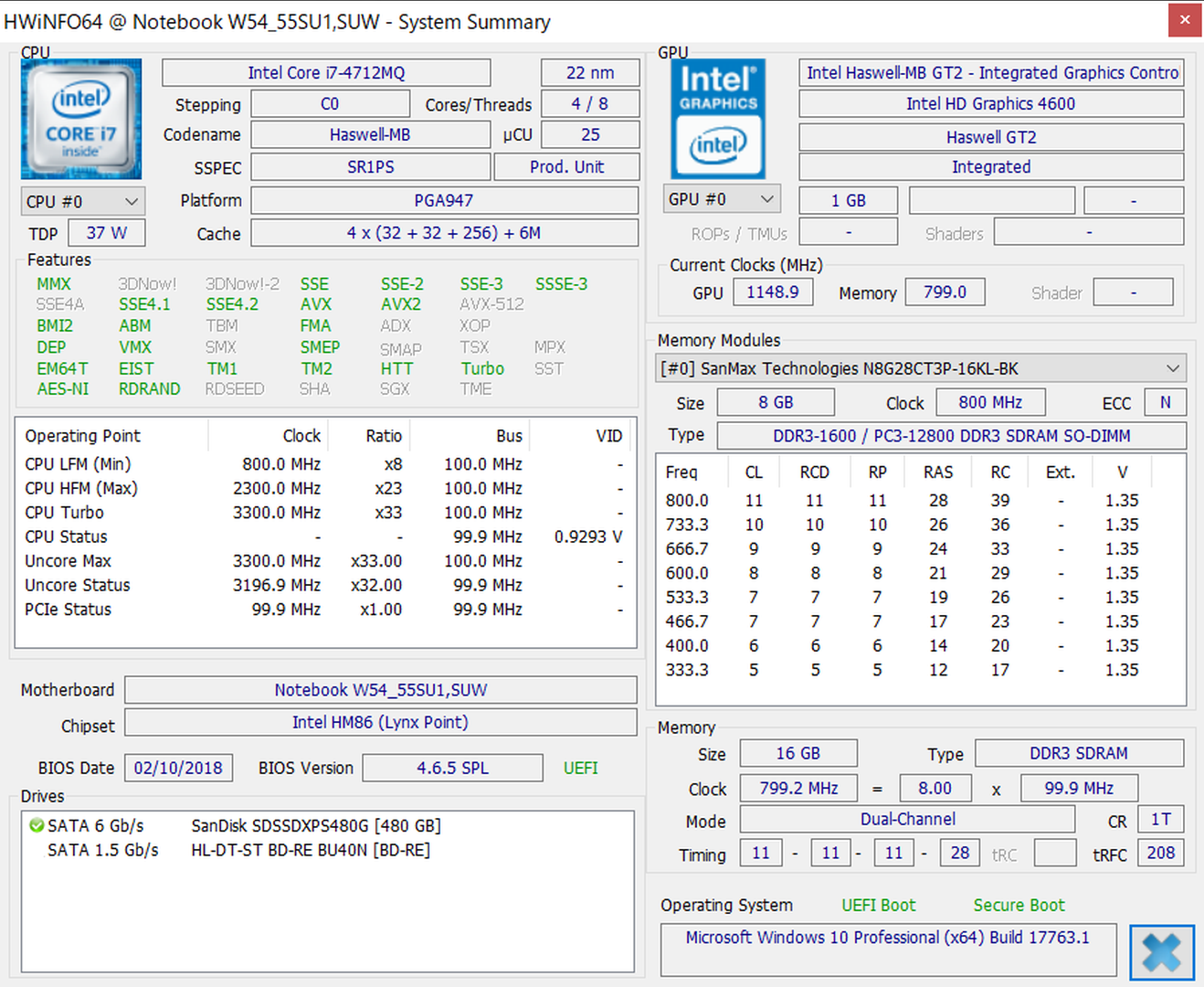Click the 22 nm process field
Image resolution: width=1204 pixels, height=987 pixels.
pos(590,73)
